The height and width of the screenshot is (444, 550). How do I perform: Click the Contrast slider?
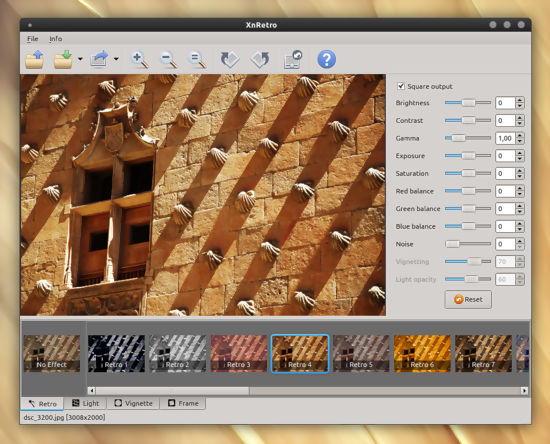pos(468,120)
